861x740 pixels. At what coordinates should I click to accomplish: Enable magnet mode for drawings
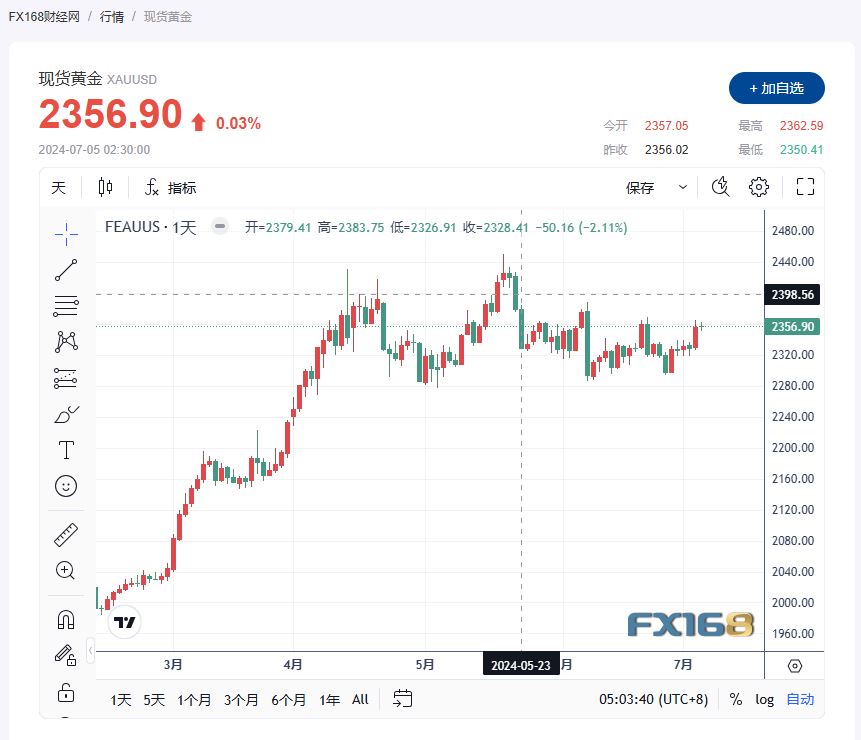click(66, 618)
